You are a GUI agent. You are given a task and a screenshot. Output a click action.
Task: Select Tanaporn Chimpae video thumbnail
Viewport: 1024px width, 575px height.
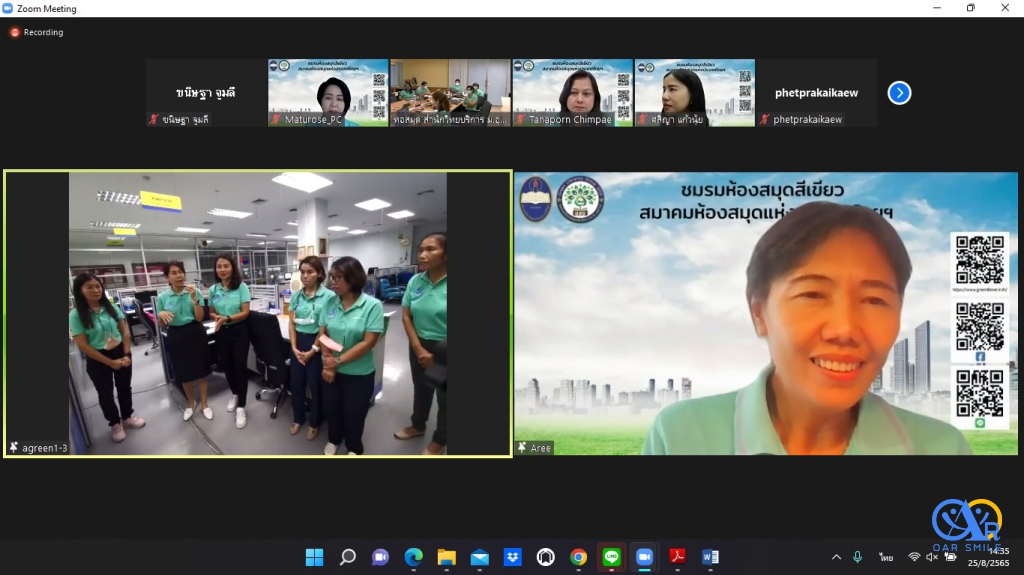(572, 92)
